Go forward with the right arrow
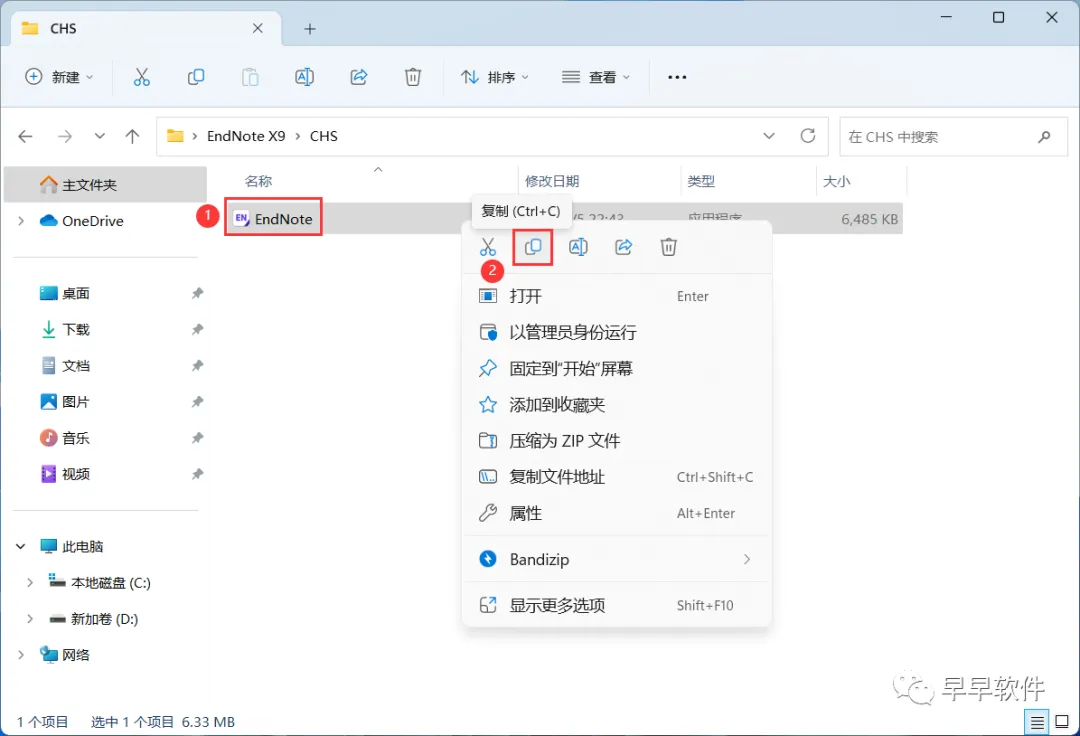The width and height of the screenshot is (1080, 736). [65, 136]
